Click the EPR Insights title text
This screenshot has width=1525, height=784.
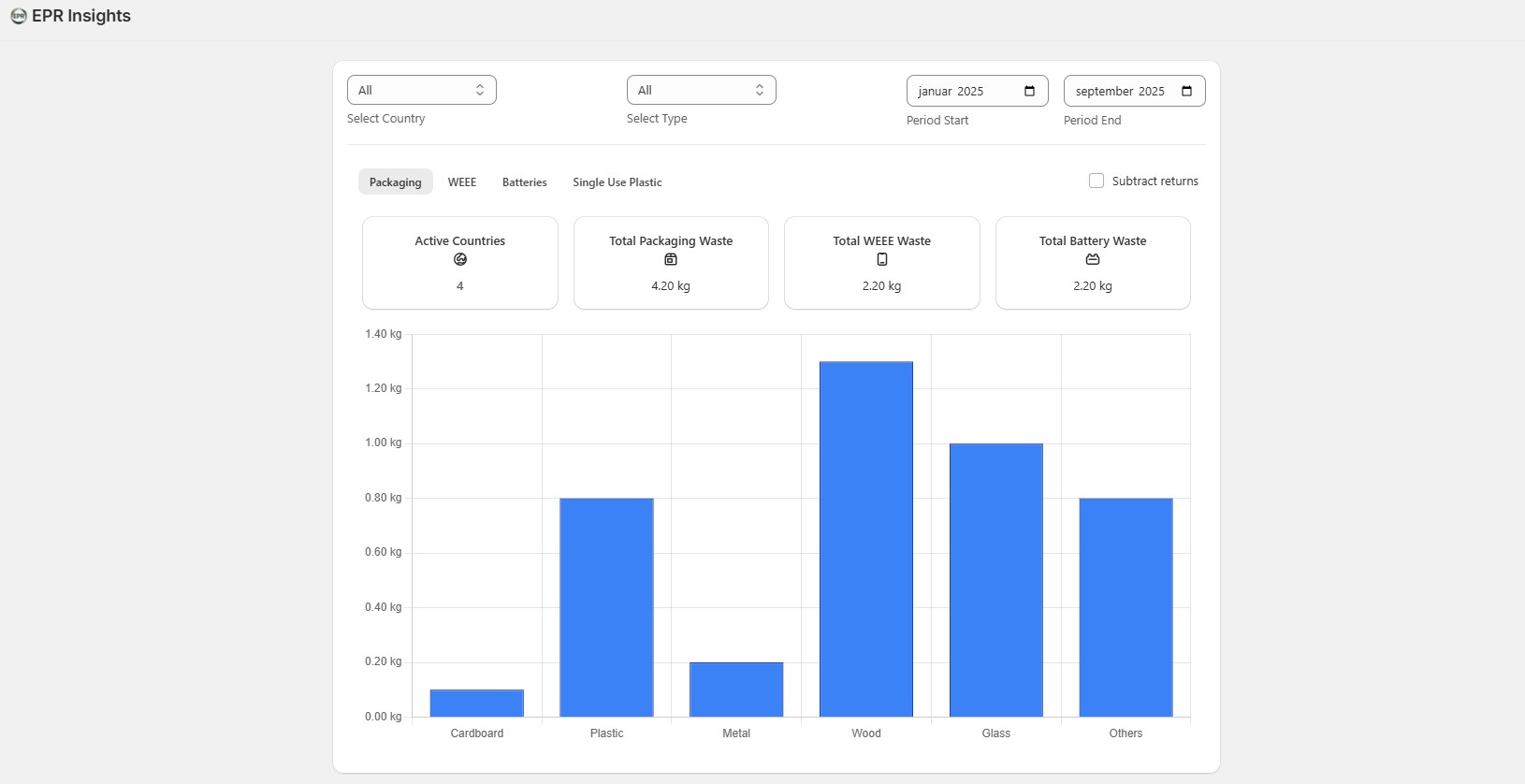tap(81, 16)
